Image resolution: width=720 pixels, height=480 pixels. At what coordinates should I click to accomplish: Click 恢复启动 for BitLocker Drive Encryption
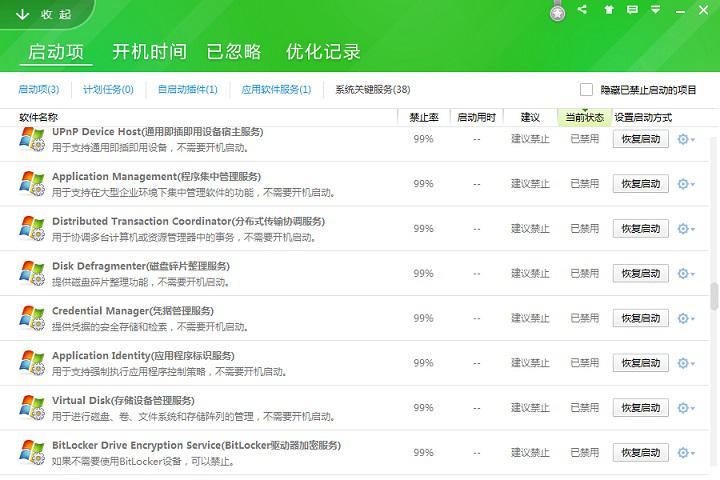(x=641, y=452)
